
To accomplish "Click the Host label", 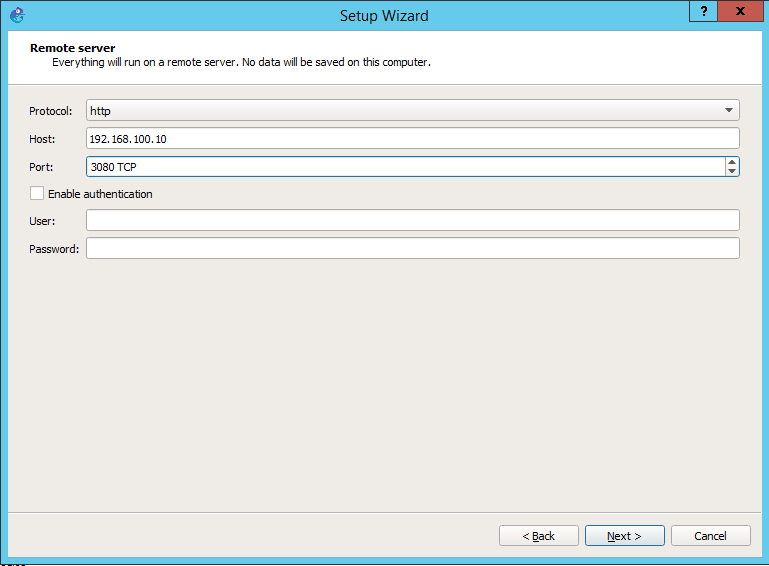I will click(42, 139).
